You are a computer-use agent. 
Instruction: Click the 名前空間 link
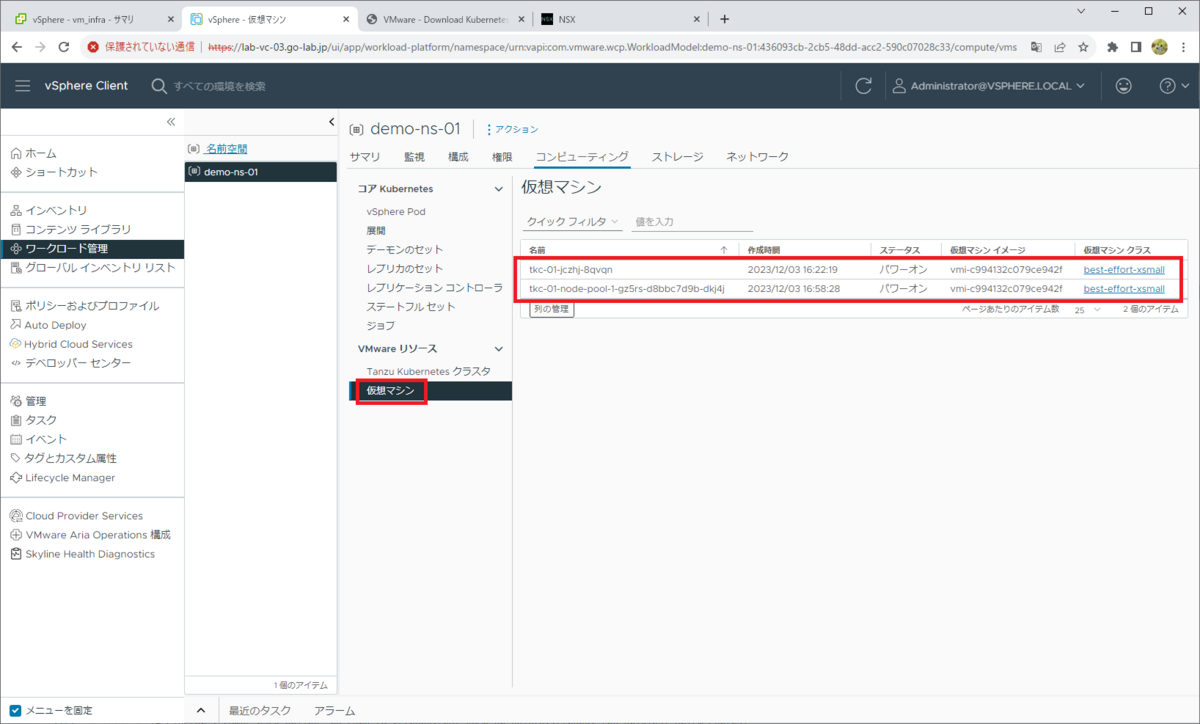pos(225,149)
